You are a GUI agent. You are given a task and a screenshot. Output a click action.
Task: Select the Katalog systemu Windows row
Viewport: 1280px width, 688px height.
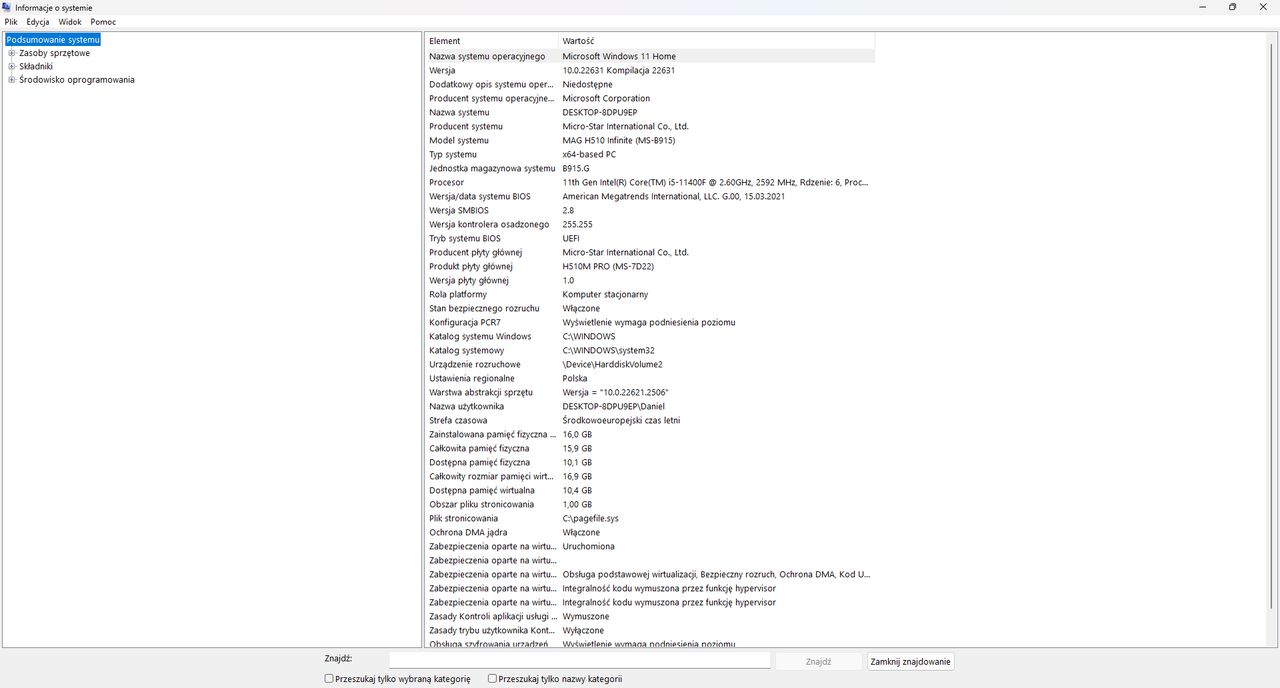[x=650, y=337]
